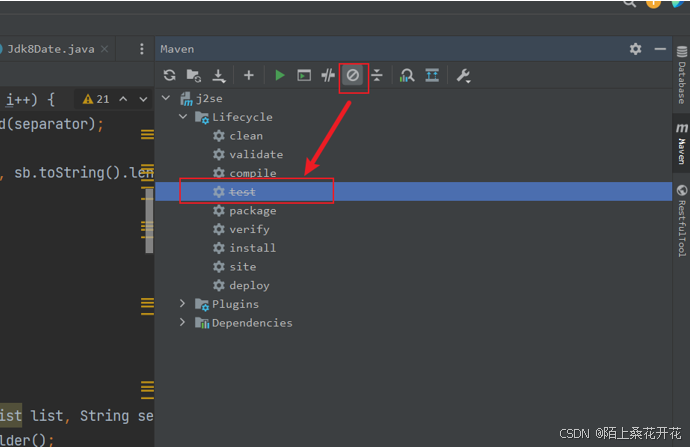
Task: Click 'separator' in the editor code
Action: [x=50, y=124]
